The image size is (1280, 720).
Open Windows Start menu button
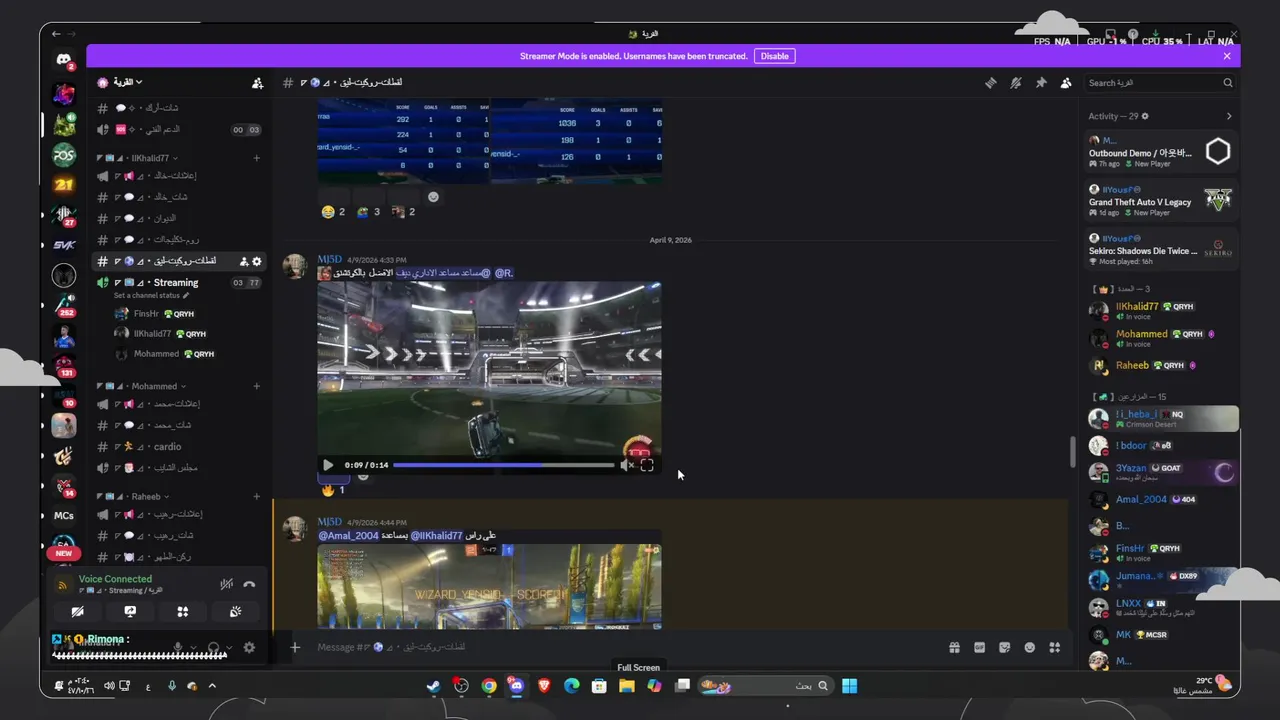click(x=849, y=686)
